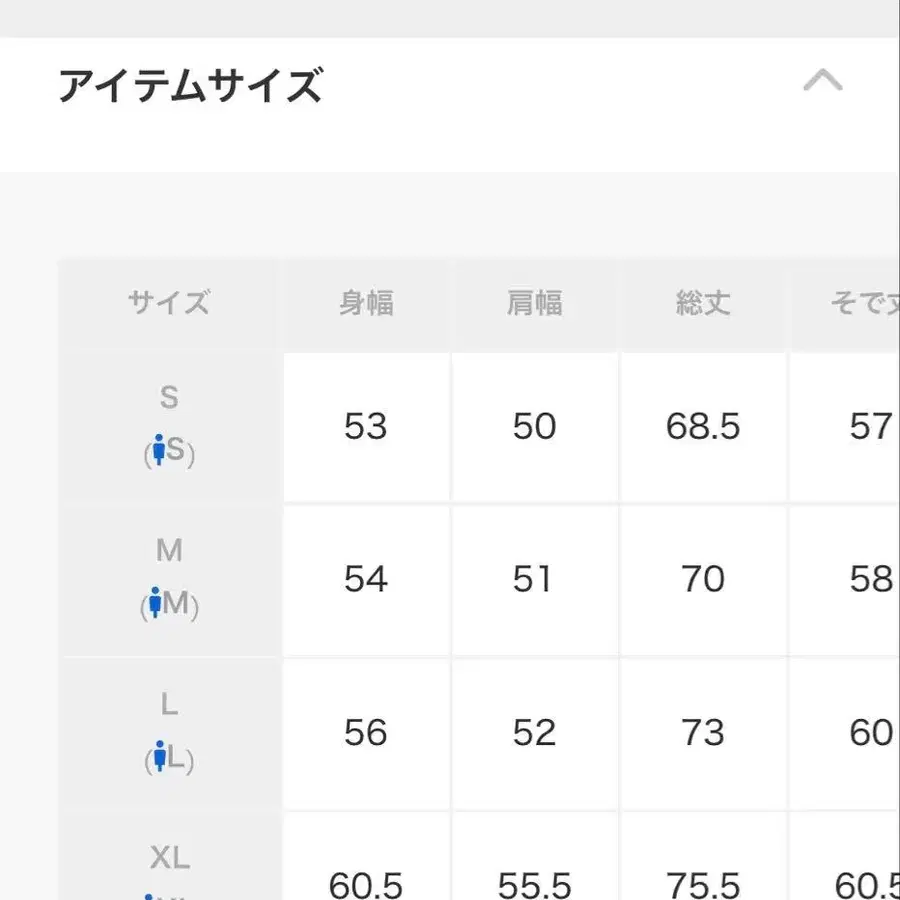Select the S size row
900x900 pixels.
168,425
